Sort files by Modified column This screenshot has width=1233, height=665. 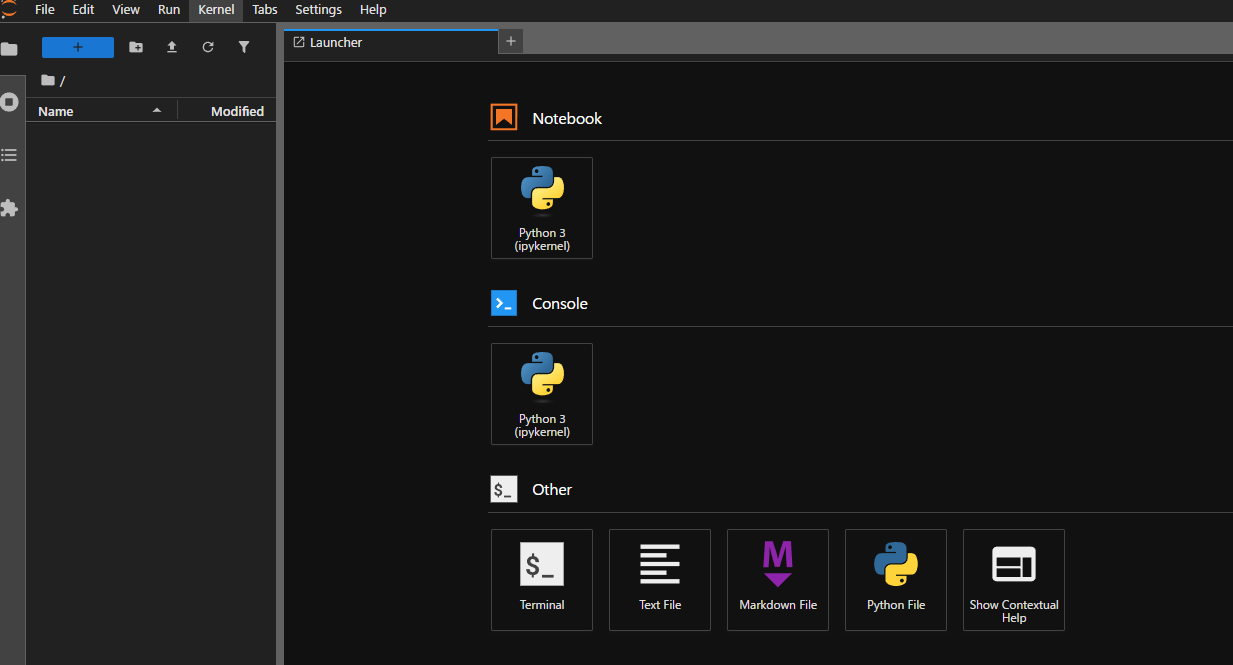coord(236,111)
